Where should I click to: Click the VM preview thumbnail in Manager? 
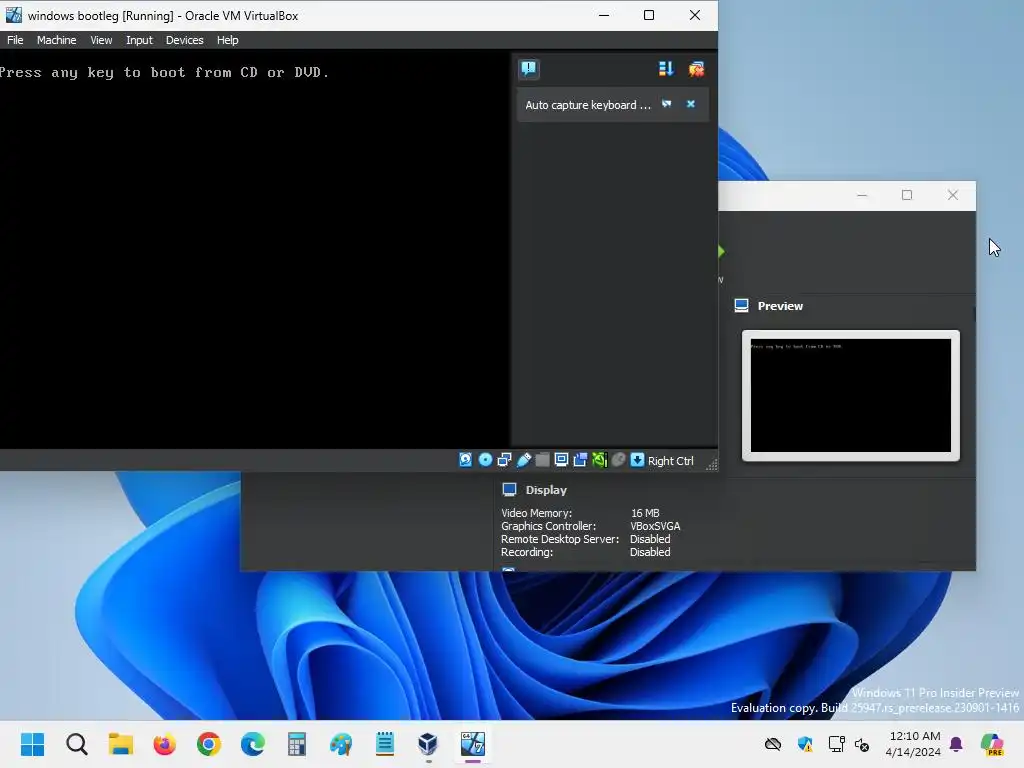pos(851,395)
